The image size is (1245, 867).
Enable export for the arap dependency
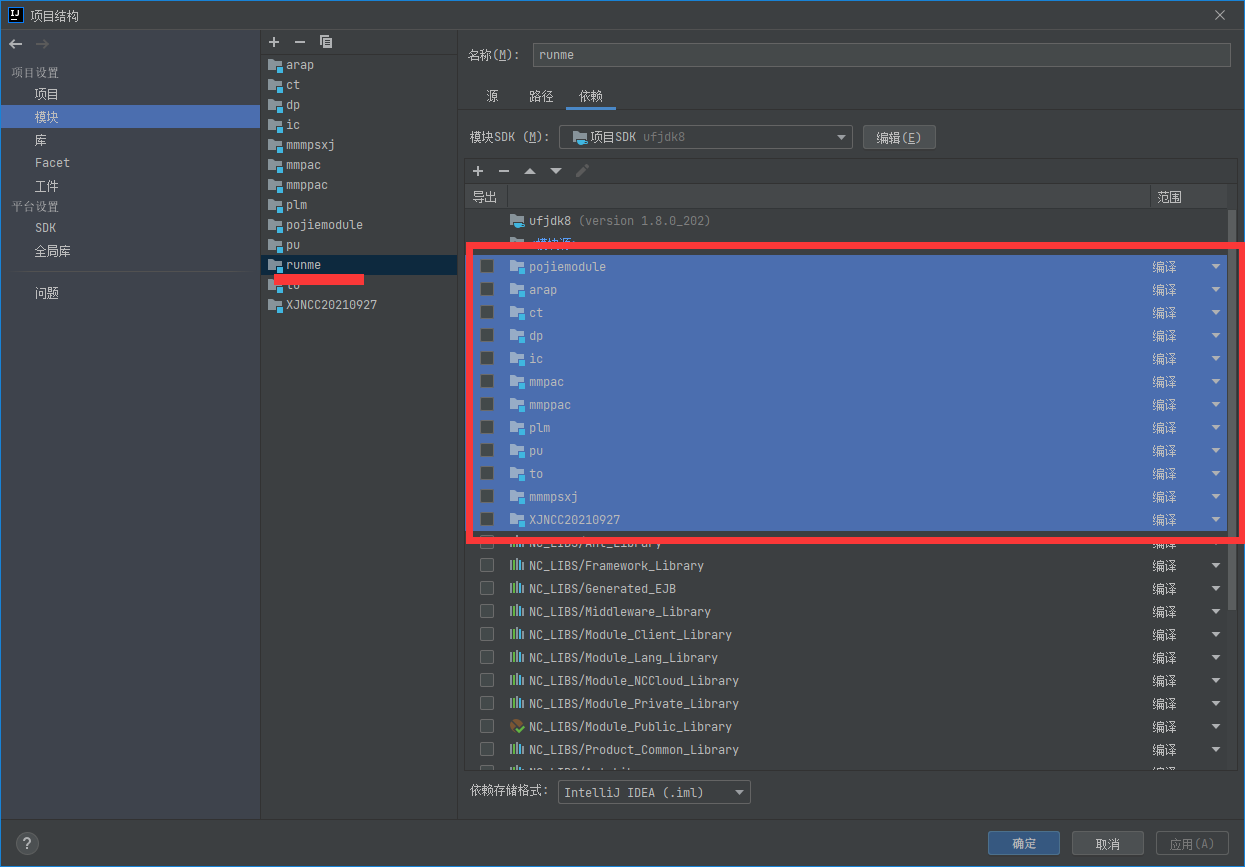(487, 289)
